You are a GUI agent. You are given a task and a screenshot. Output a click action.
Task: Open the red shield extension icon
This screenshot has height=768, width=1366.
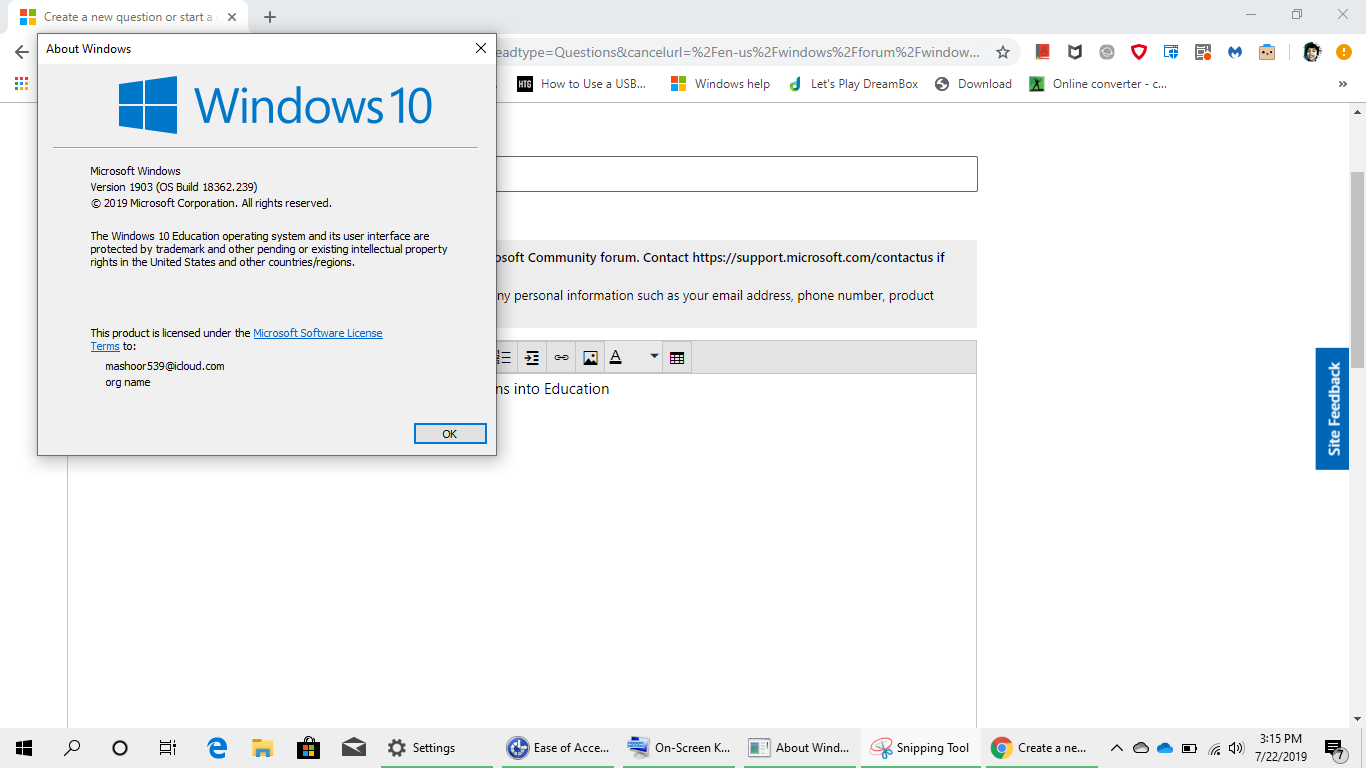[x=1139, y=52]
